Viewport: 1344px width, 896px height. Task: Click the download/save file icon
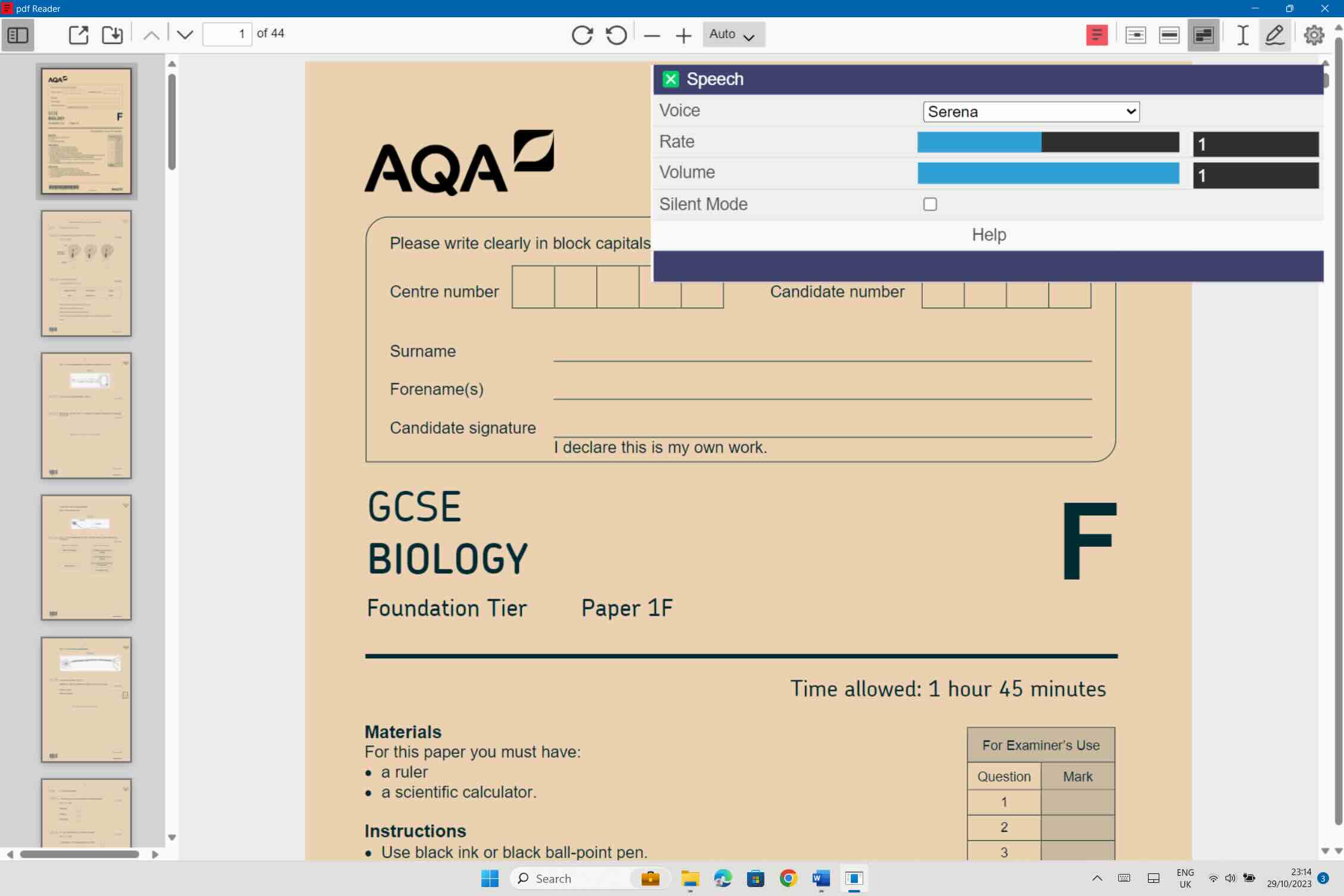[112, 35]
